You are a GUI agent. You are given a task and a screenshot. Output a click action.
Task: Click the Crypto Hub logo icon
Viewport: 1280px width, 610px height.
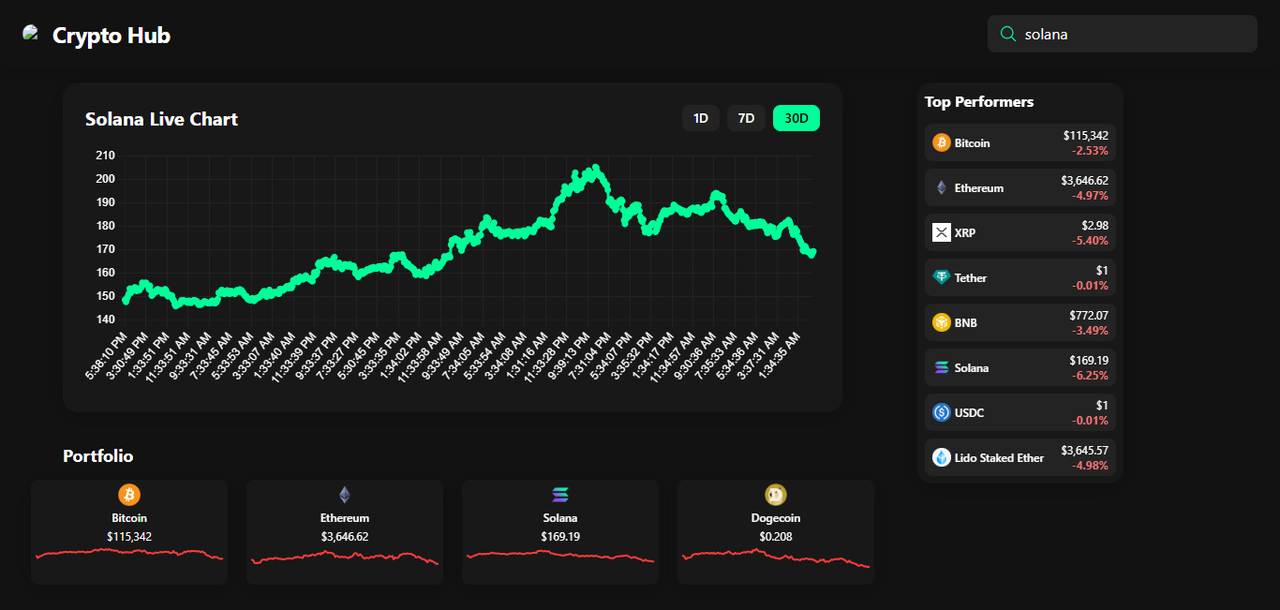31,34
